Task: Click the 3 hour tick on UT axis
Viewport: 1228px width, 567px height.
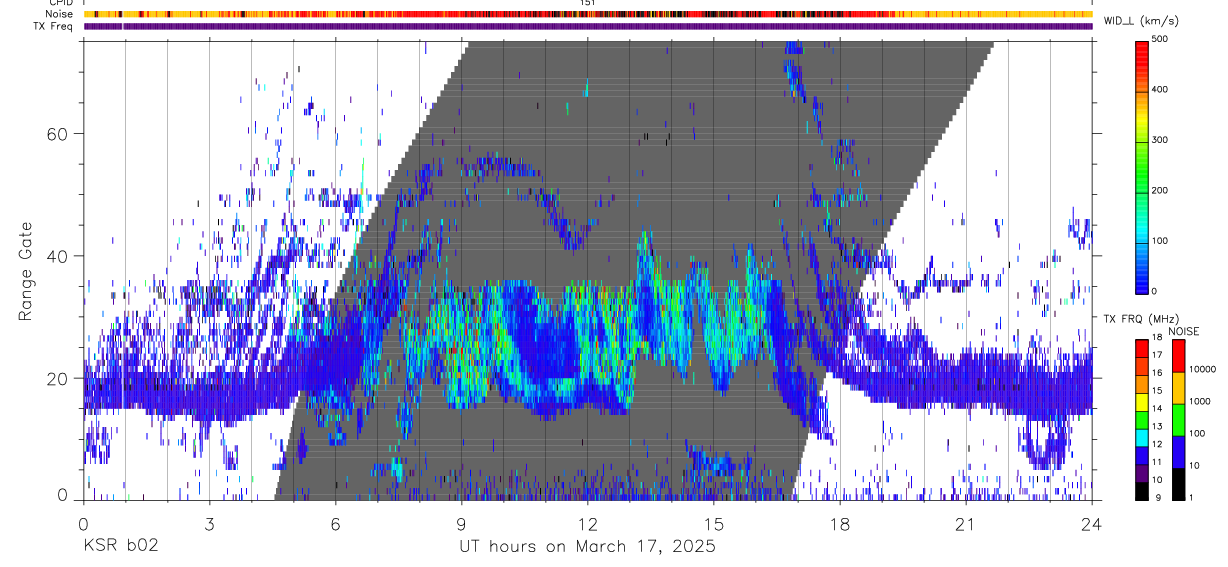Action: (209, 524)
